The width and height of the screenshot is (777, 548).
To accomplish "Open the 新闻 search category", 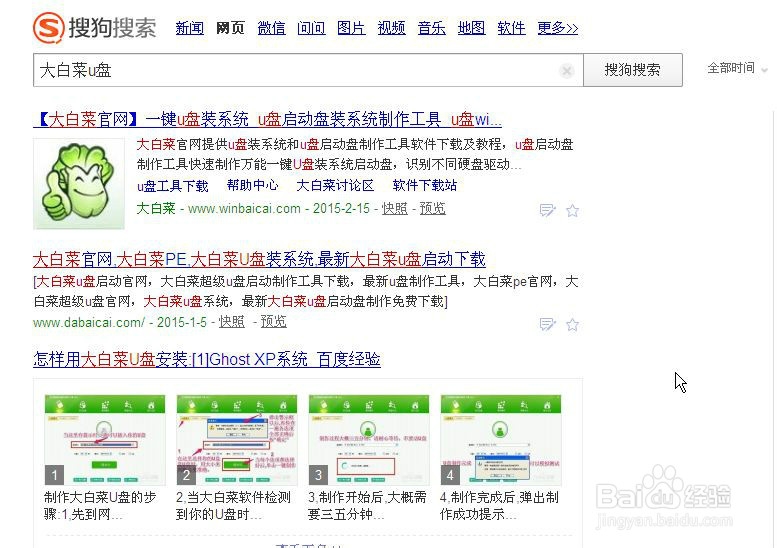I will pos(189,28).
